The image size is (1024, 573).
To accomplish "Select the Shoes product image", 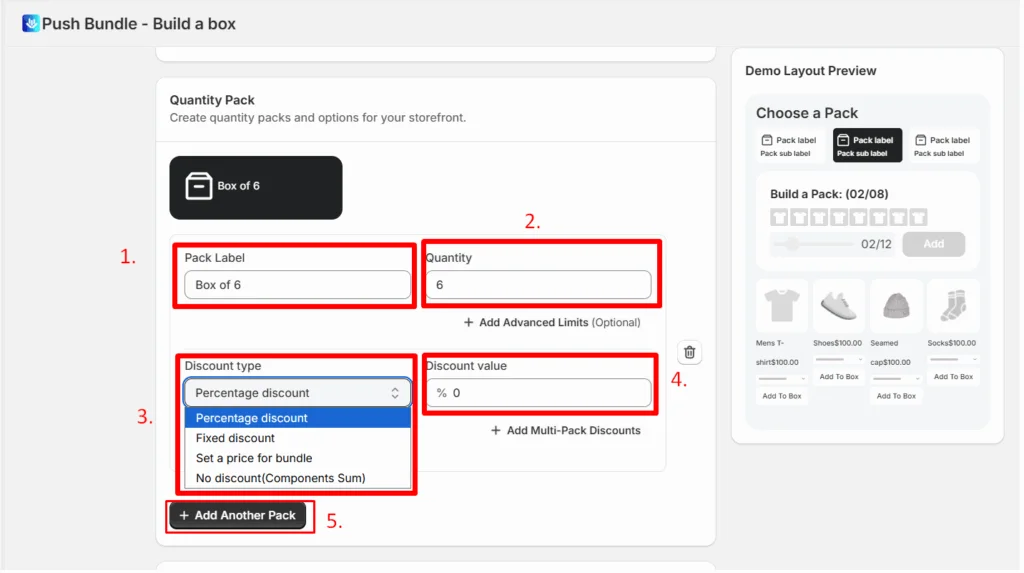I will tap(839, 306).
